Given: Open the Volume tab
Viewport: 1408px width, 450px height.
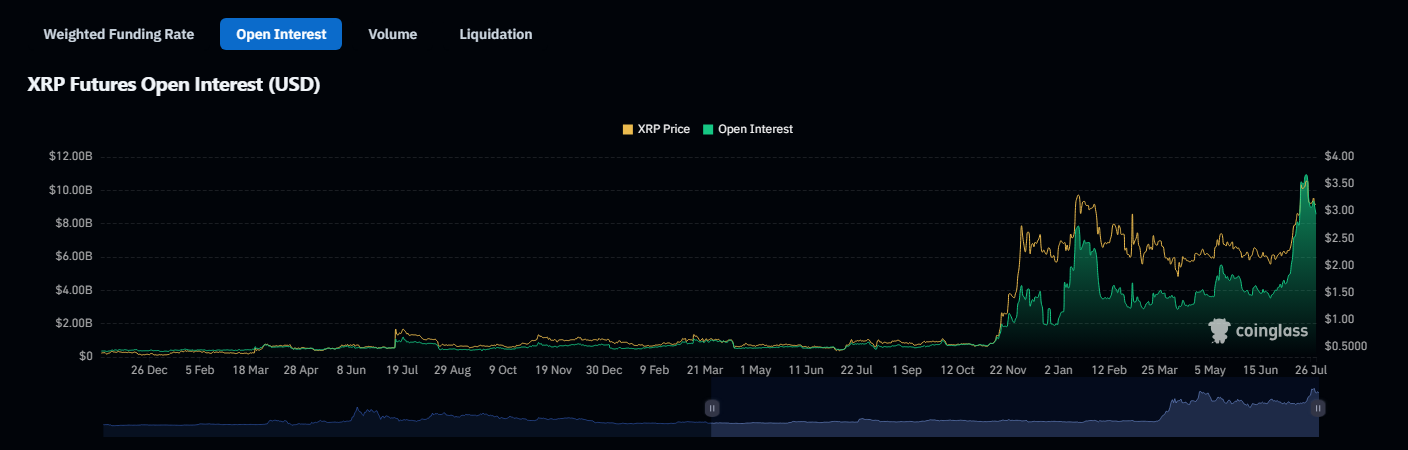Looking at the screenshot, I should pyautogui.click(x=392, y=34).
